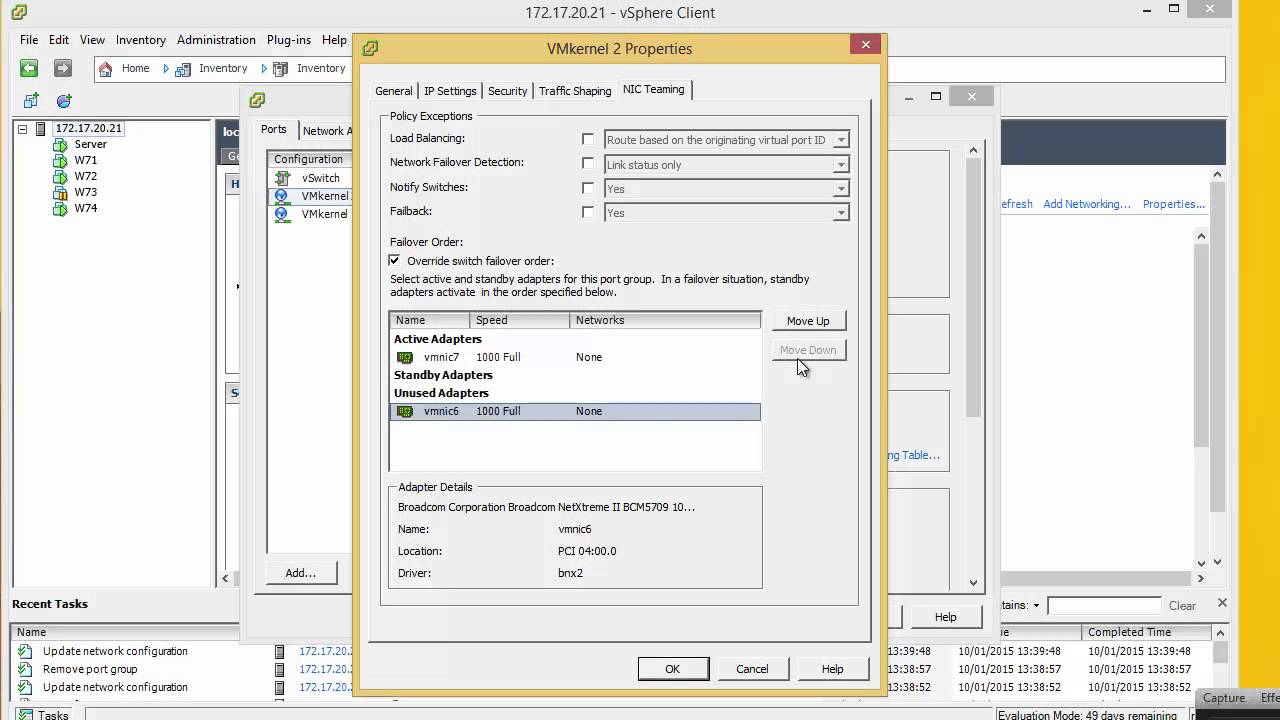The height and width of the screenshot is (720, 1280).
Task: Open the Contains filter dropdown arrow
Action: tap(1036, 605)
